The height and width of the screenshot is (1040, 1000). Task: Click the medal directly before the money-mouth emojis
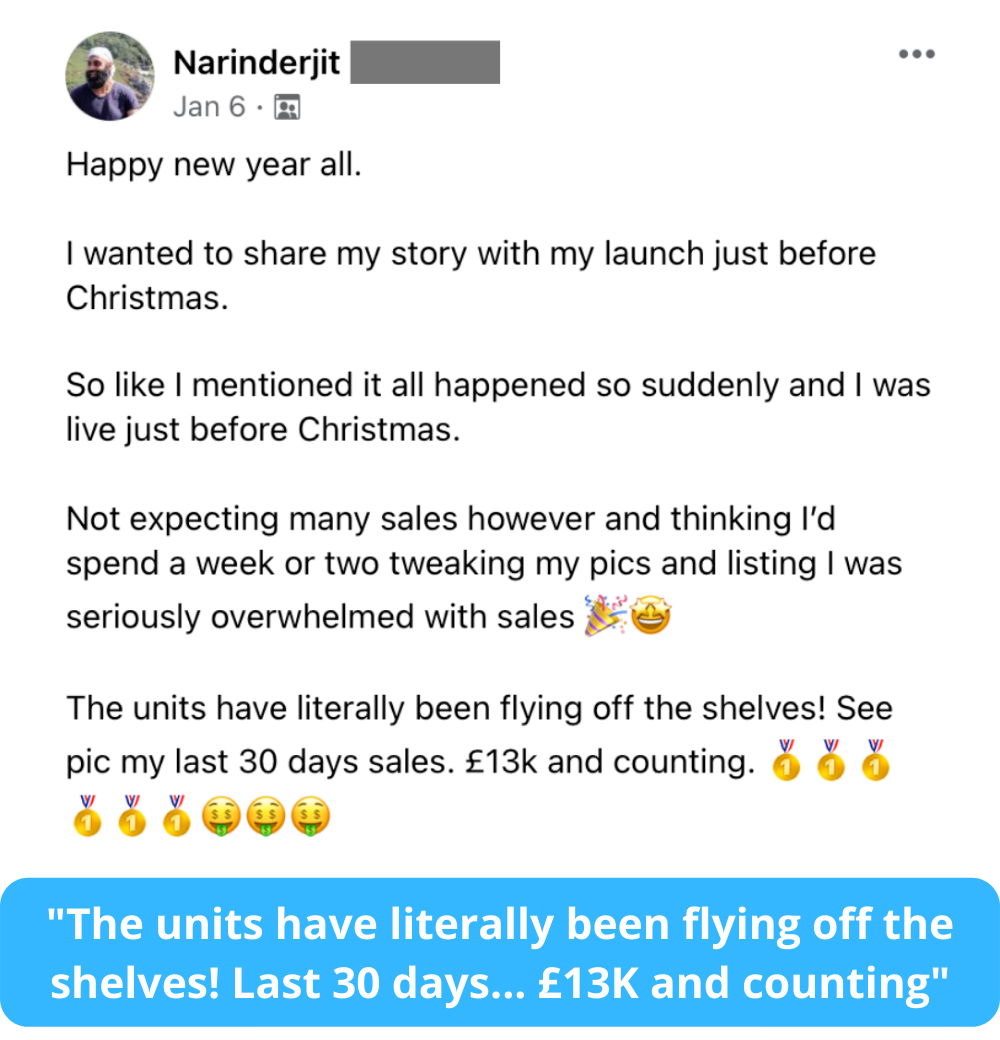(176, 816)
